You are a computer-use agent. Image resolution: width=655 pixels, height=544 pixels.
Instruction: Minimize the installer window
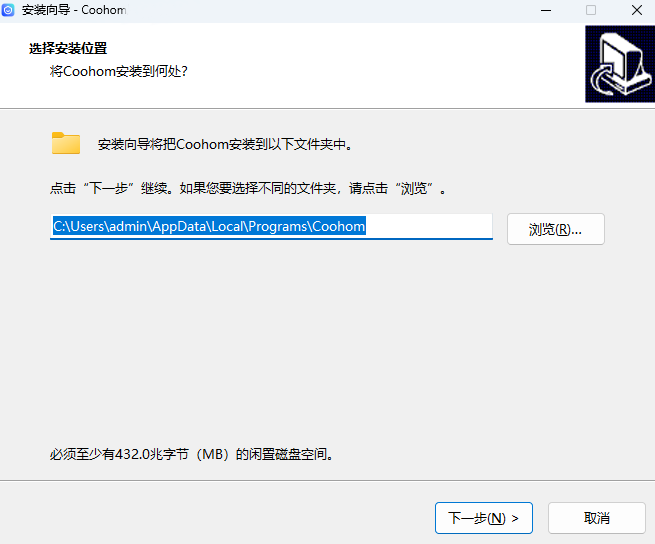pyautogui.click(x=546, y=10)
